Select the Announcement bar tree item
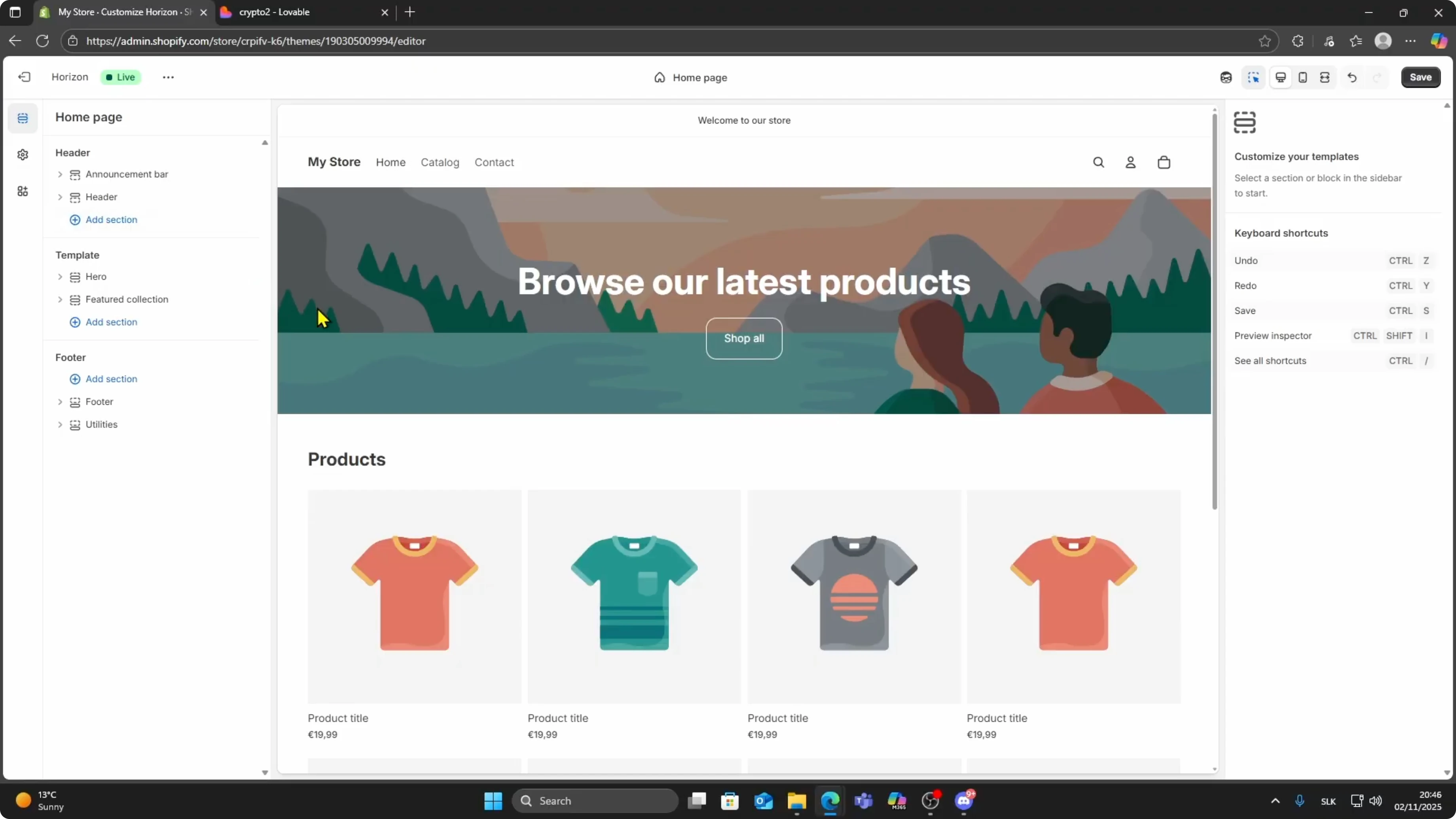Viewport: 1456px width, 819px height. click(x=127, y=174)
